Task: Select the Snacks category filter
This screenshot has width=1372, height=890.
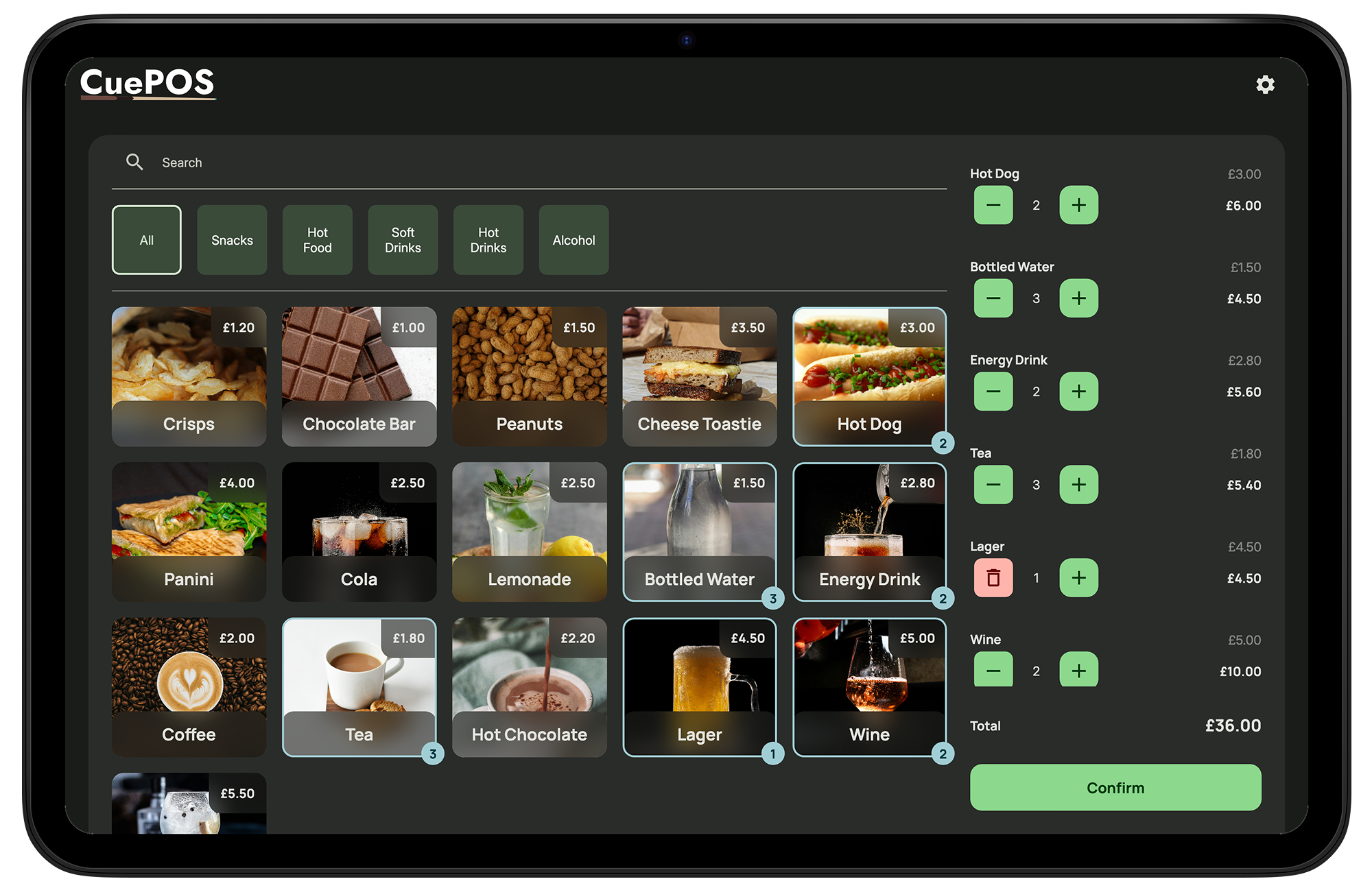Action: point(232,240)
